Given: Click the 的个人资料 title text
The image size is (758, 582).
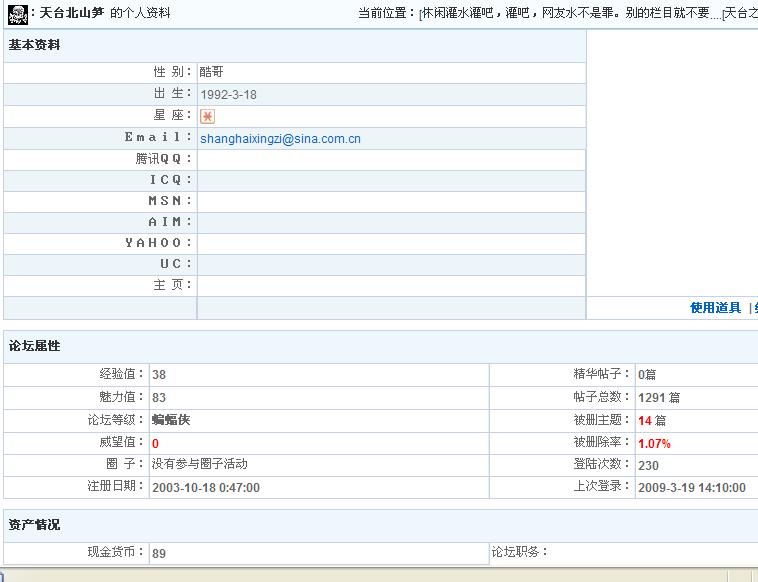Looking at the screenshot, I should pos(140,13).
